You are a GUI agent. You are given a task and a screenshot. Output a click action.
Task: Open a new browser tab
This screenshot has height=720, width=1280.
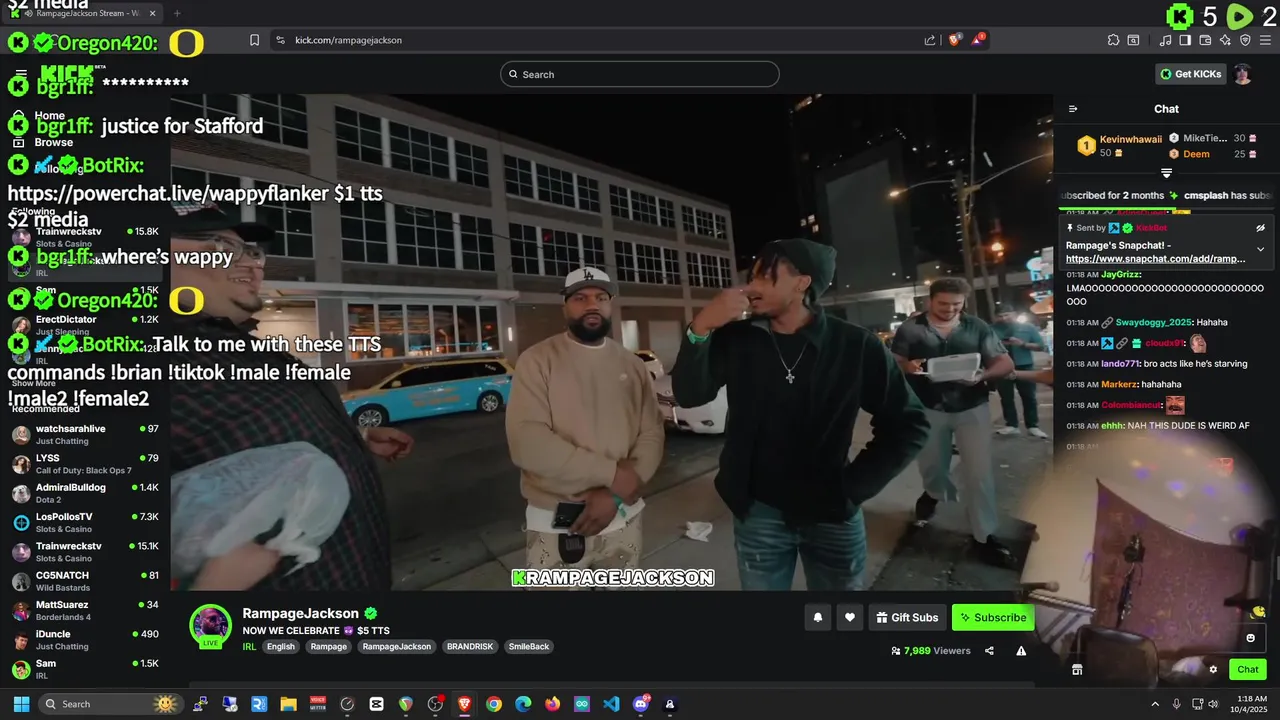[177, 13]
